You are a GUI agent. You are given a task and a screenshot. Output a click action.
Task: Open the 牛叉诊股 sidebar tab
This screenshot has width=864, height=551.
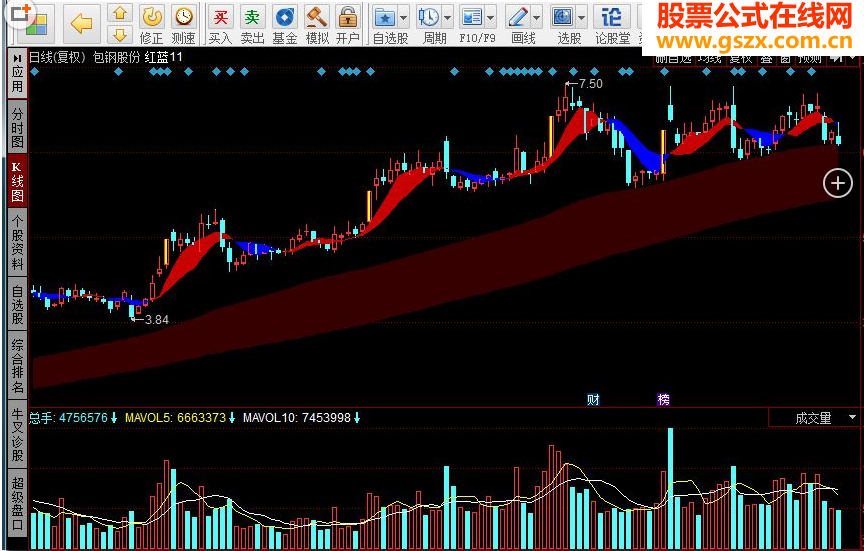(17, 434)
